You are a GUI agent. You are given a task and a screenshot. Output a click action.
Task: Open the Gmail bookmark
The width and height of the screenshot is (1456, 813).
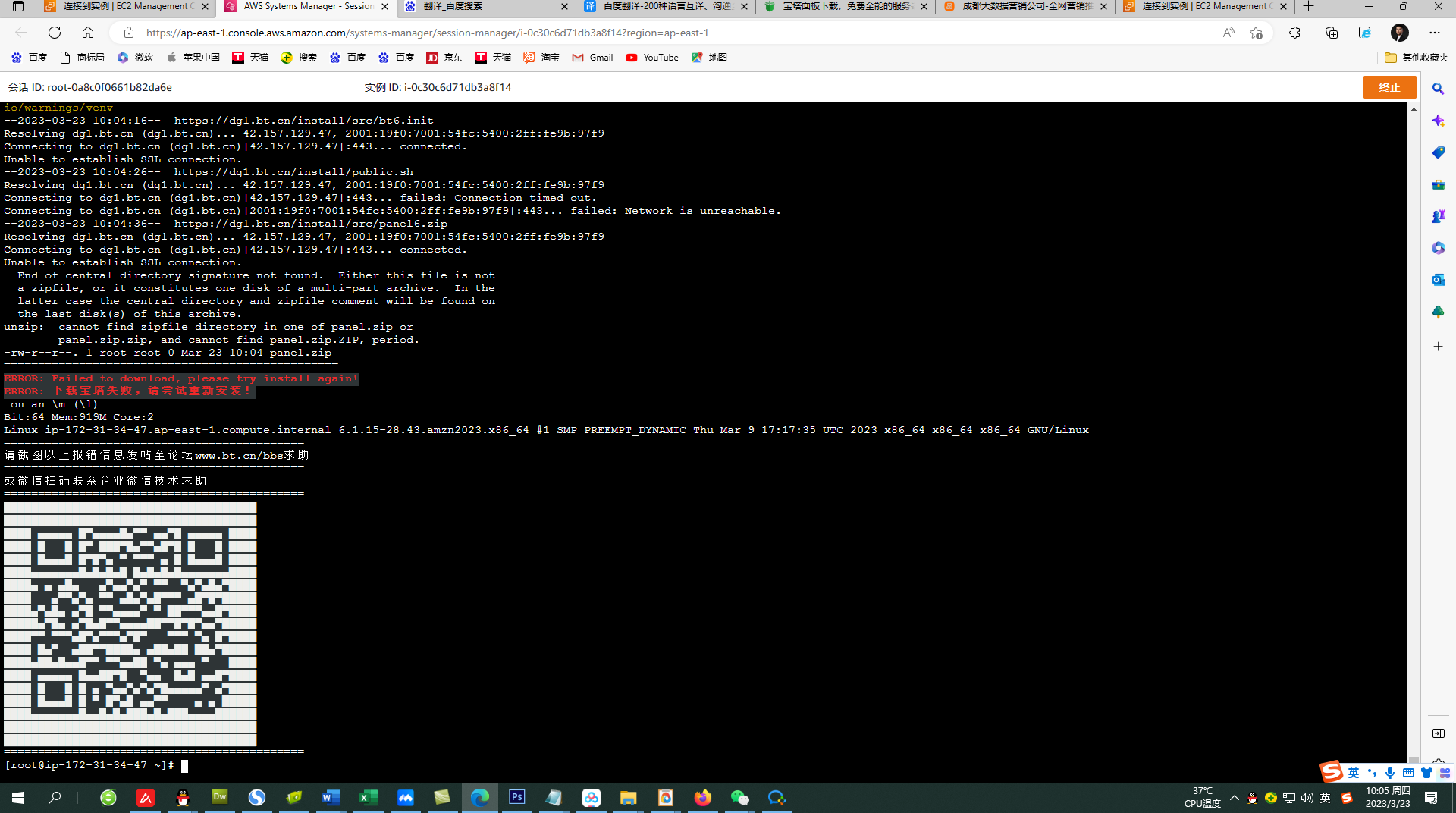[x=592, y=58]
